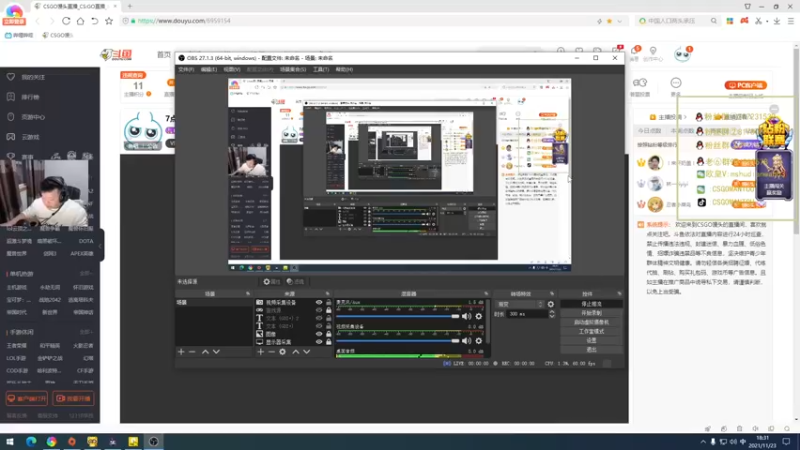Image resolution: width=800 pixels, height=450 pixels.
Task: Open the Douyu user avatar at top right
Action: (x=682, y=54)
